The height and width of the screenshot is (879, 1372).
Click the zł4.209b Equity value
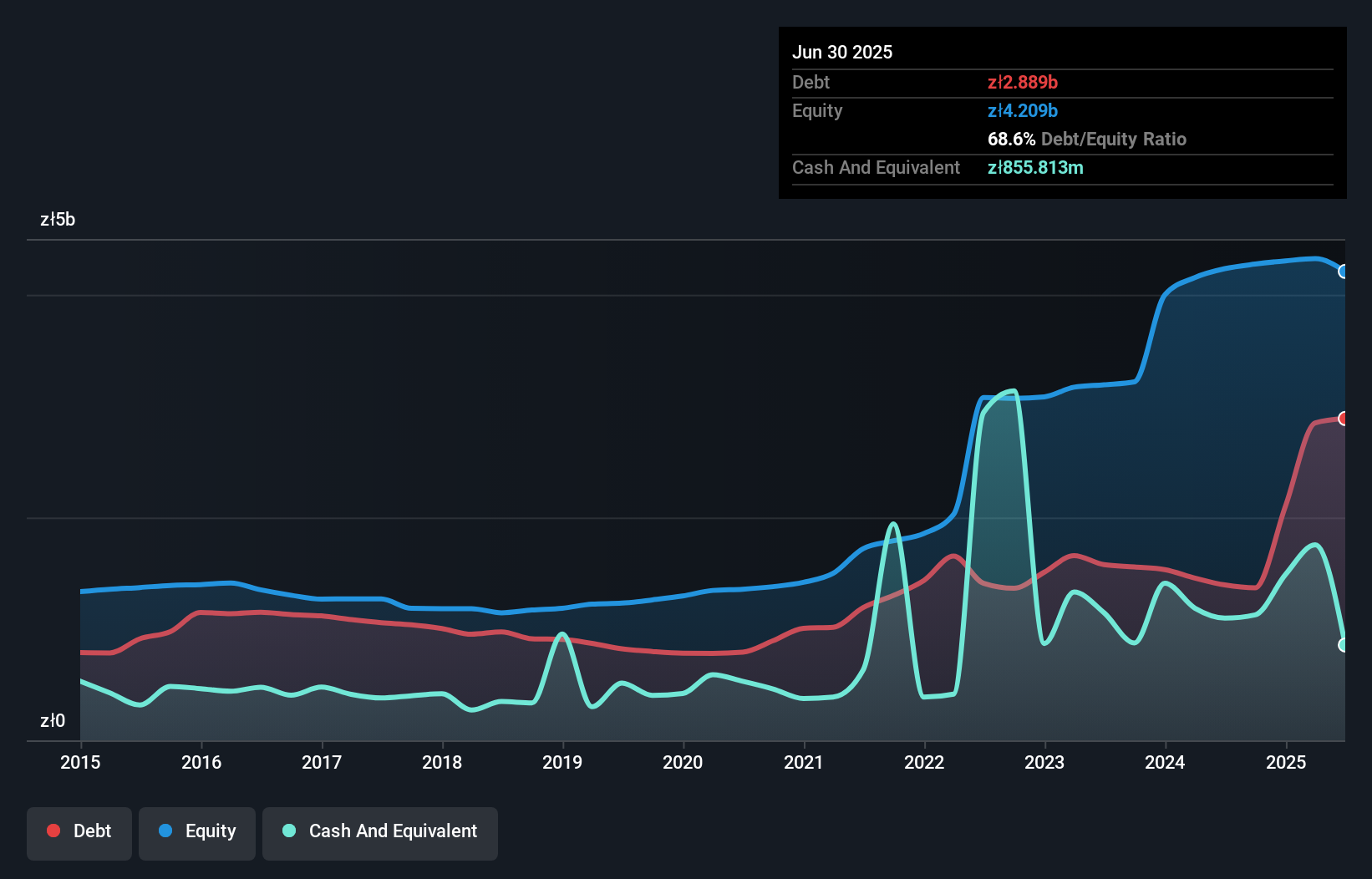coord(1021,110)
